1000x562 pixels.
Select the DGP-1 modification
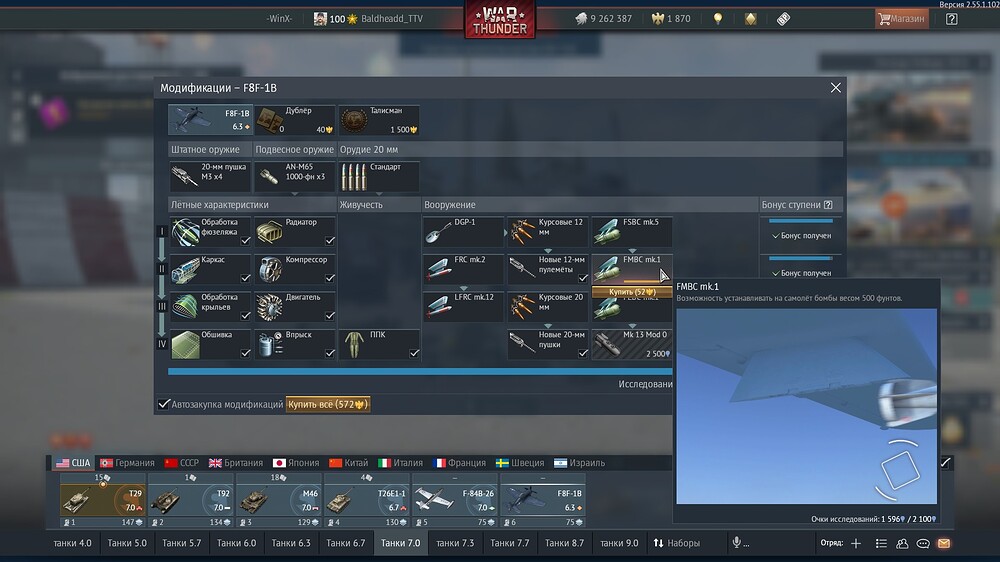463,232
